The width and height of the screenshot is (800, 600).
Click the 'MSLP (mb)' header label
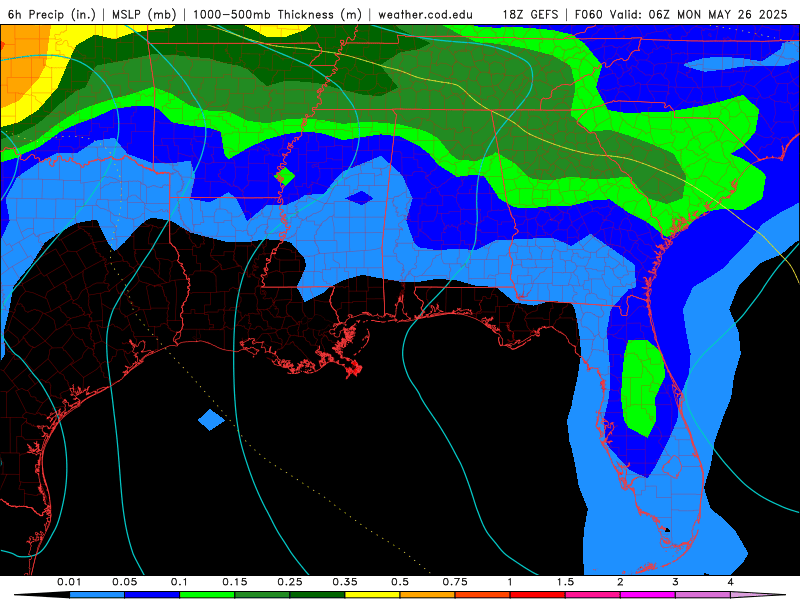pos(144,14)
